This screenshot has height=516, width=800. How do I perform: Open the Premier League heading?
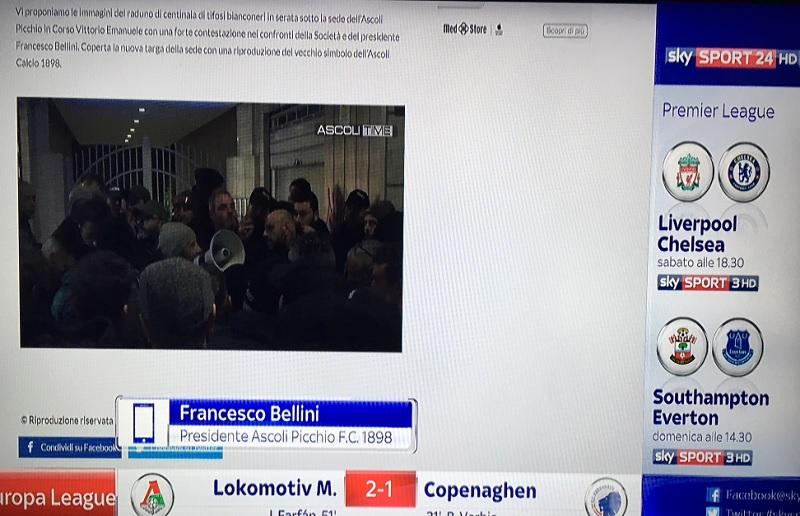point(718,111)
